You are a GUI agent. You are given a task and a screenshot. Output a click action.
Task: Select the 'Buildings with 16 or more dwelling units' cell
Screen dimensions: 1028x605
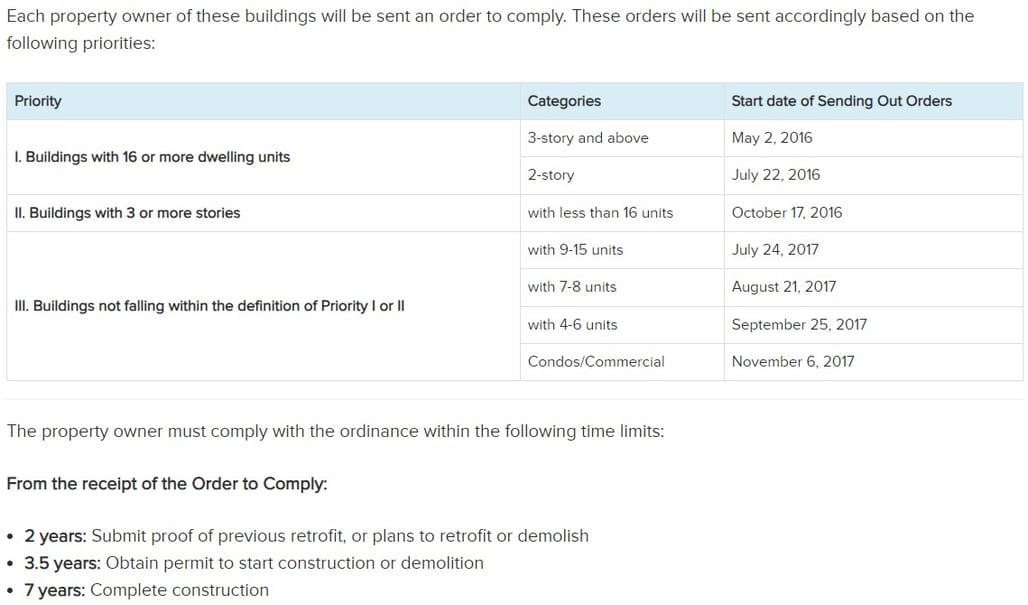[263, 157]
